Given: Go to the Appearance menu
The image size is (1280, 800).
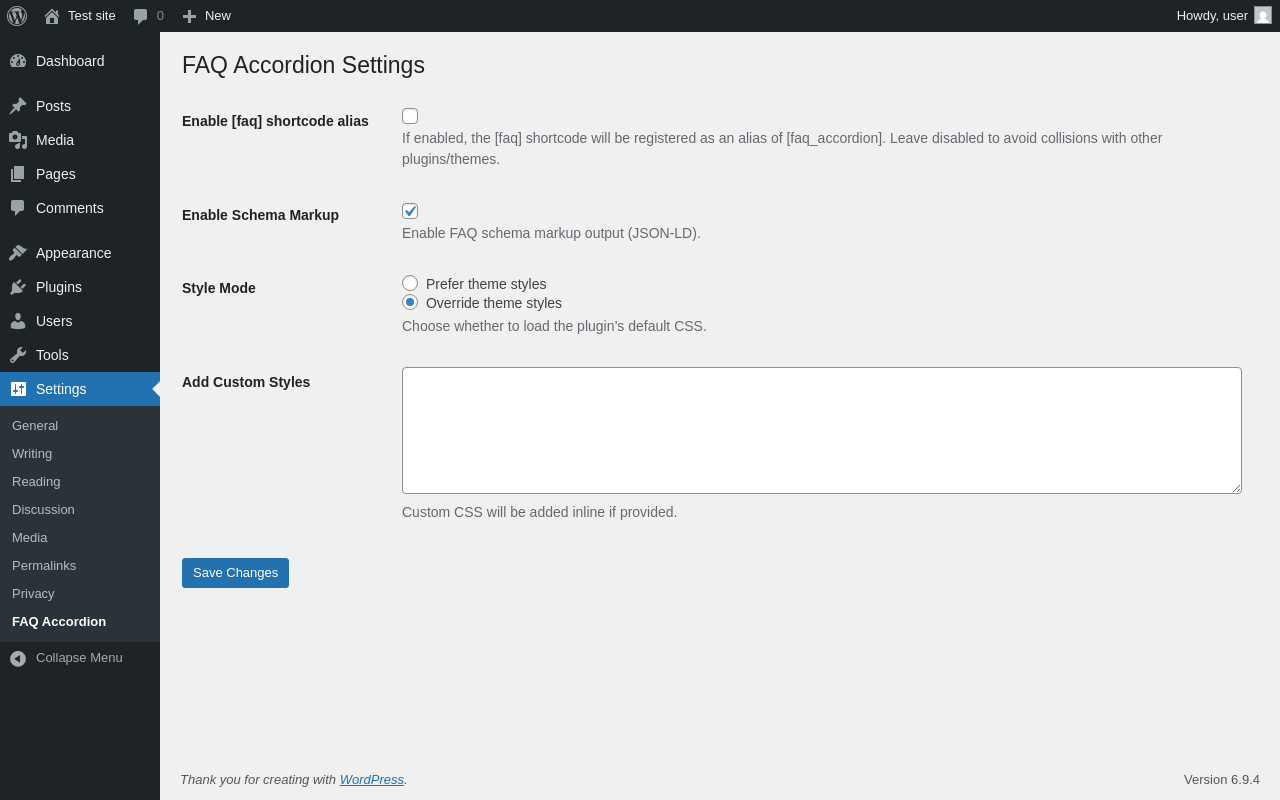Looking at the screenshot, I should click(x=73, y=253).
